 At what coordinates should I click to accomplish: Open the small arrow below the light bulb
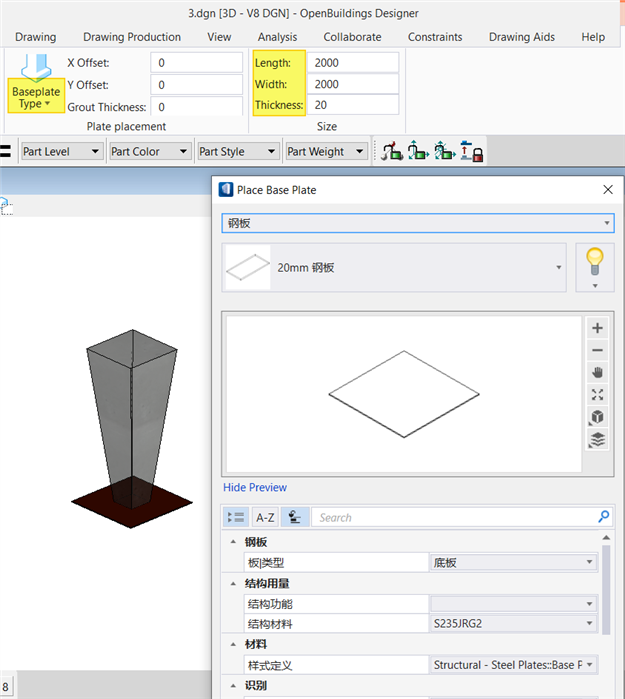click(595, 286)
